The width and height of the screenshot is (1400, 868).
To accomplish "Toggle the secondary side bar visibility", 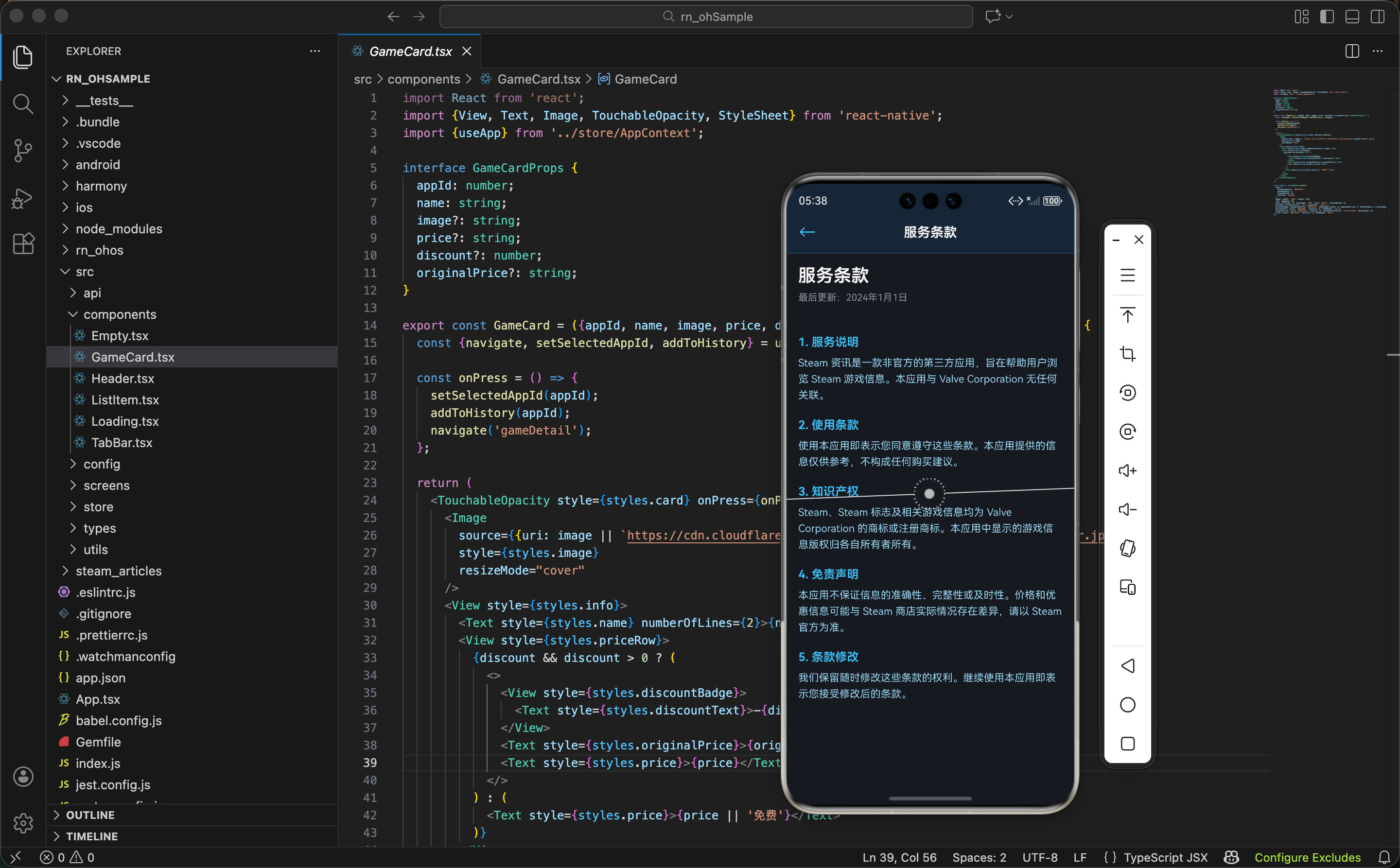I will (1377, 17).
